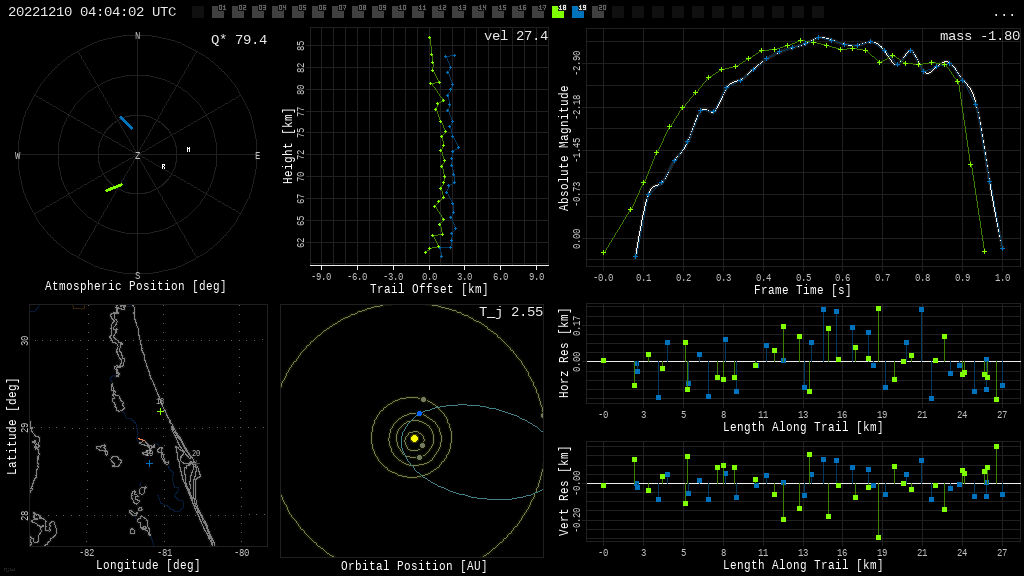Select the station 10 box
Image resolution: width=1024 pixels, height=576 pixels.
(x=398, y=12)
